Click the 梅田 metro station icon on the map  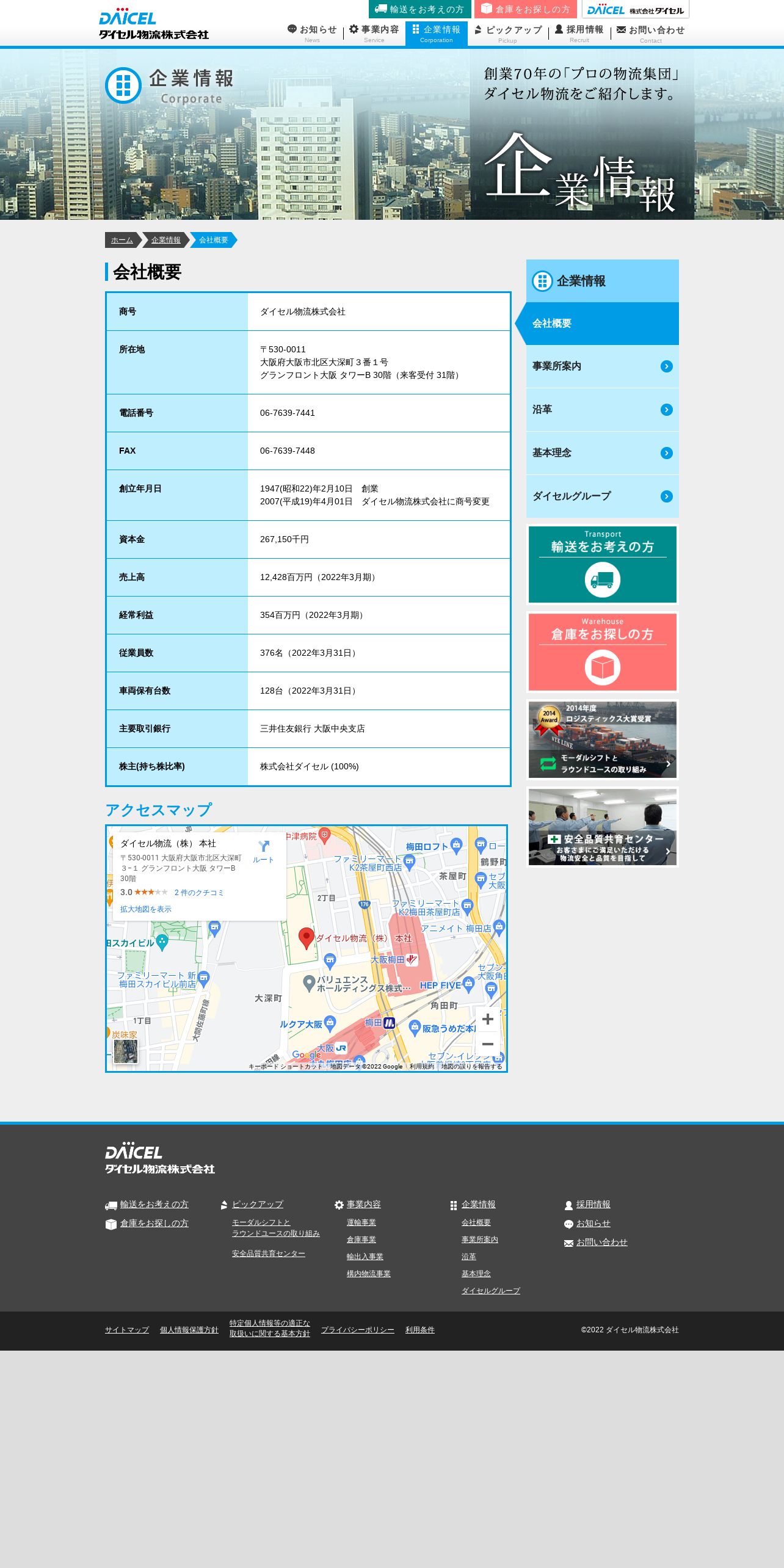pyautogui.click(x=389, y=1023)
